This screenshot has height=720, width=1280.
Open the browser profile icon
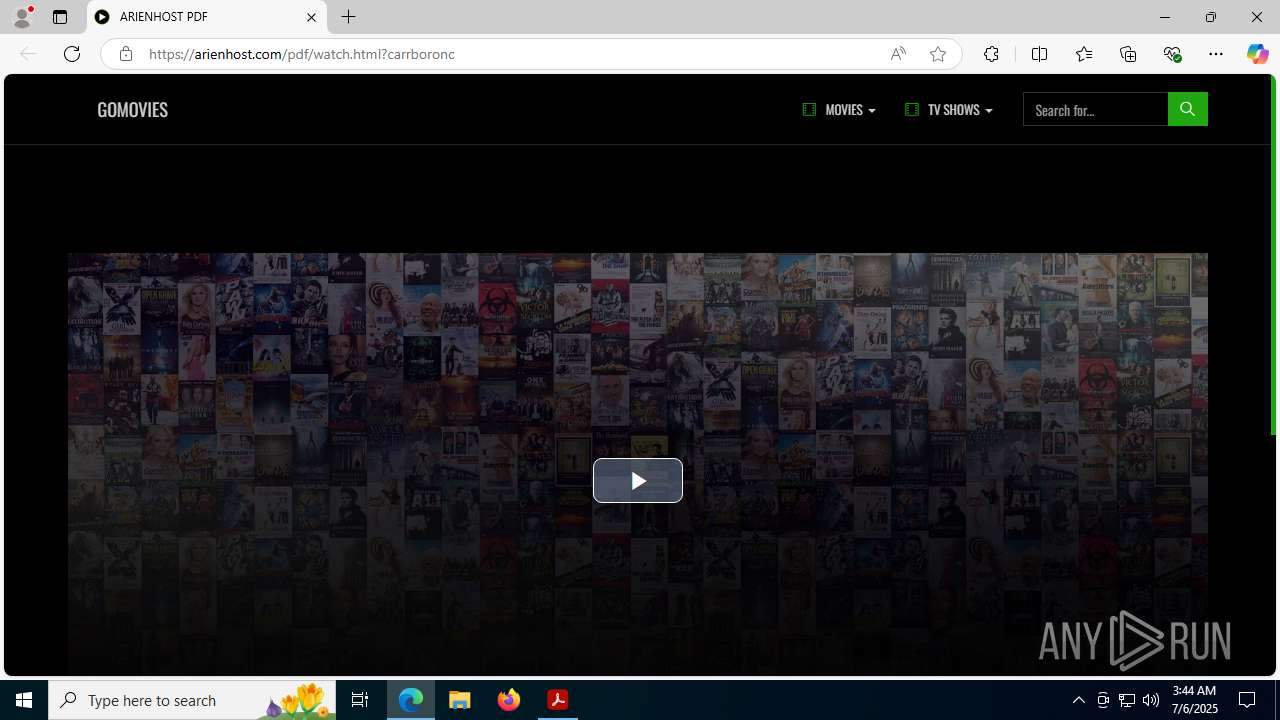[22, 17]
